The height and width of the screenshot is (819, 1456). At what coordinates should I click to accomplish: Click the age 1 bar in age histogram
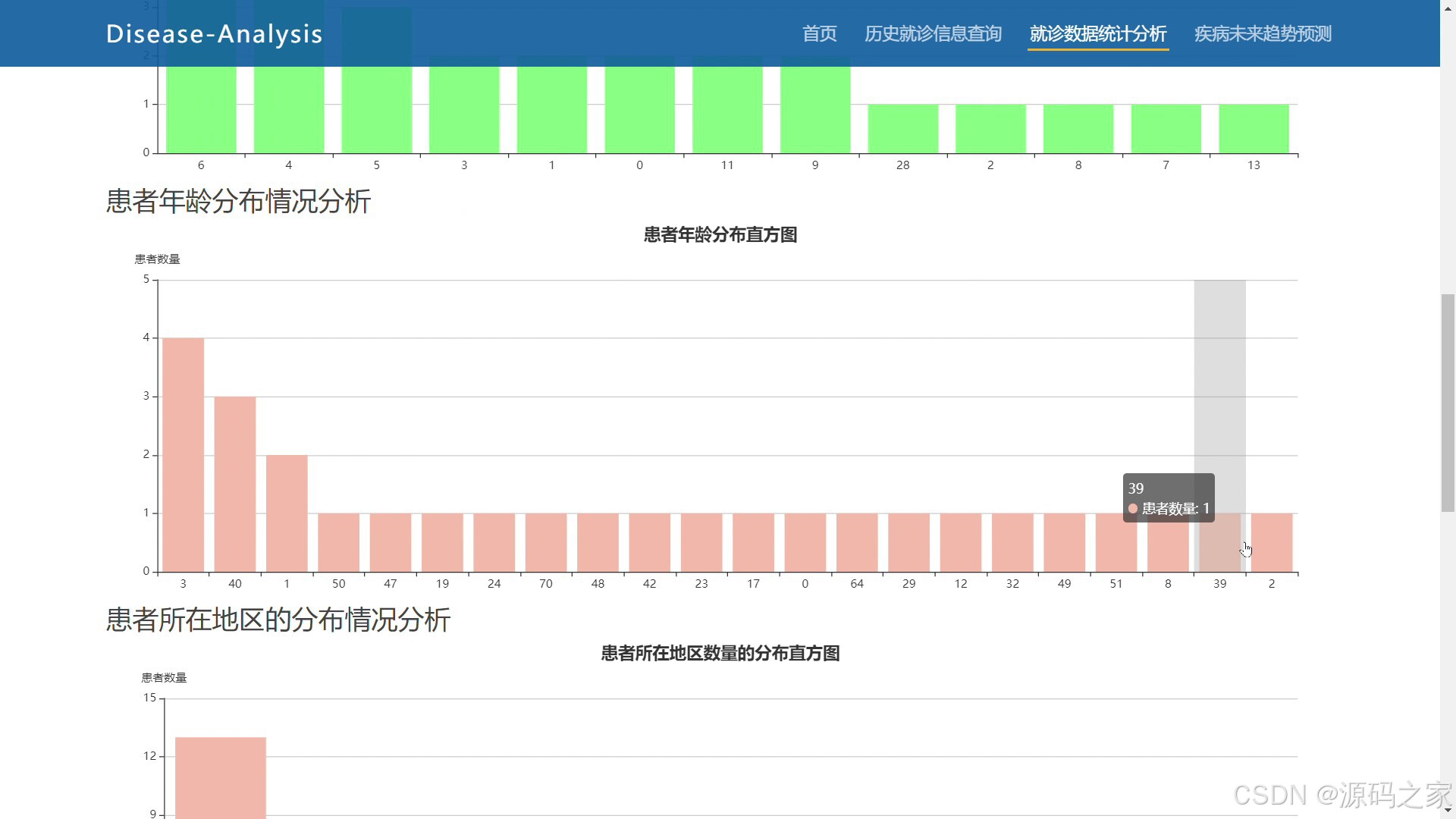coord(287,513)
